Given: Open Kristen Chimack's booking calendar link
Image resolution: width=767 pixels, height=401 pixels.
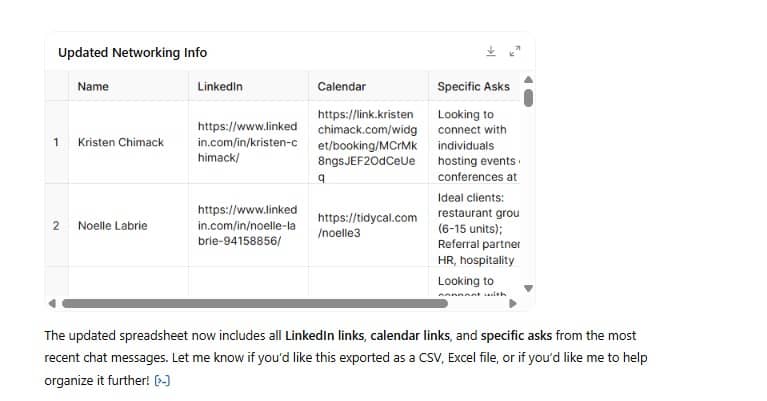Looking at the screenshot, I should point(367,145).
